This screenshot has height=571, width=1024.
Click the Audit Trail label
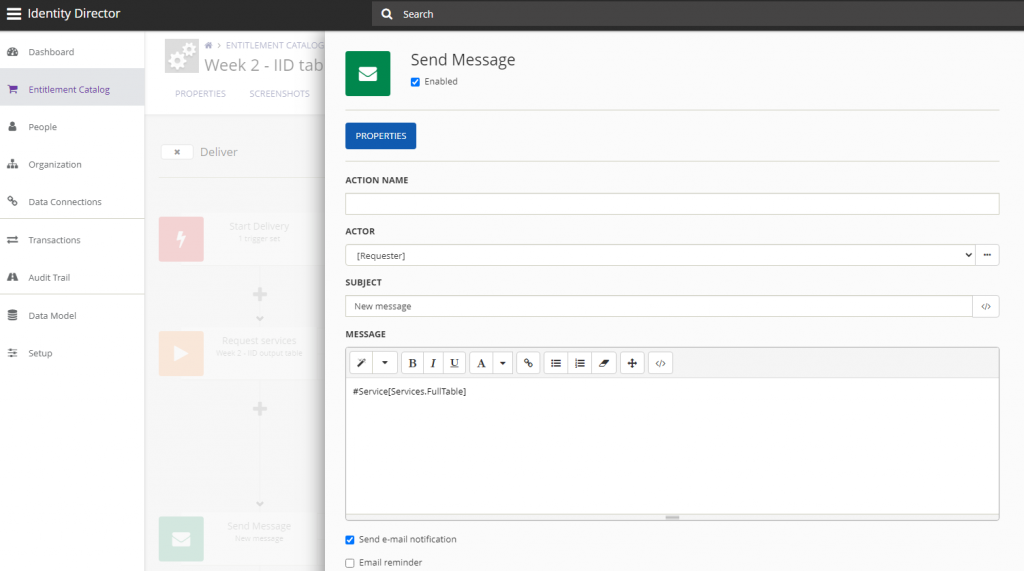point(49,277)
